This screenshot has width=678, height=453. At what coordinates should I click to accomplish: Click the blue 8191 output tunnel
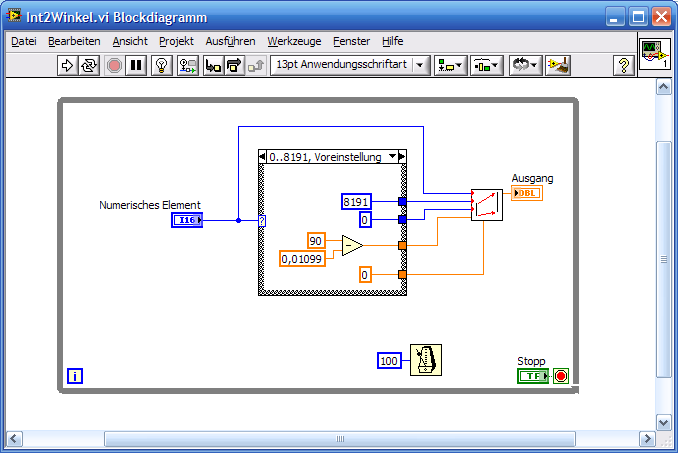click(x=402, y=201)
